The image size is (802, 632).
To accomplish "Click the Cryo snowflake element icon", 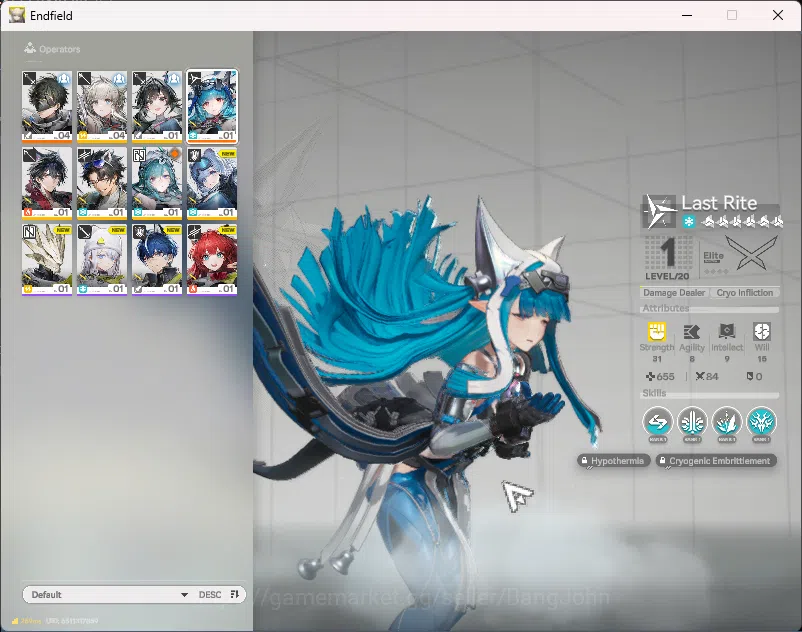I will tap(689, 221).
